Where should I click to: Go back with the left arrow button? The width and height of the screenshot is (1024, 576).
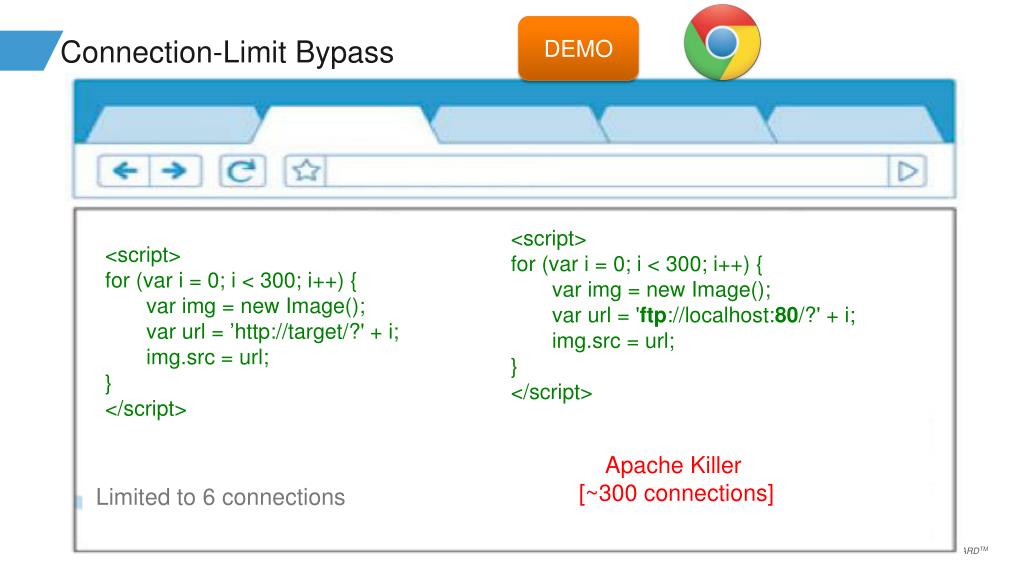(x=124, y=171)
